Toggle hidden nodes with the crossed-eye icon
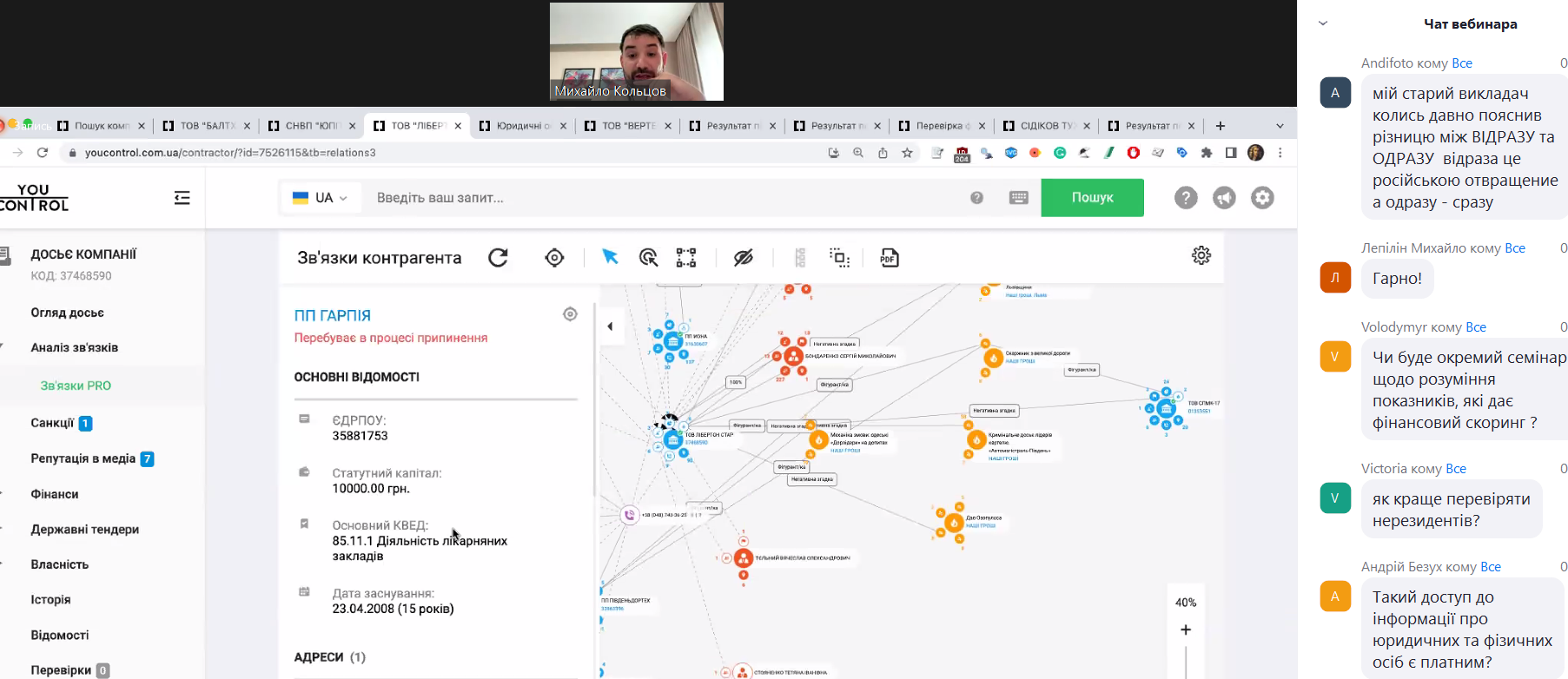The width and height of the screenshot is (1568, 679). (x=744, y=258)
